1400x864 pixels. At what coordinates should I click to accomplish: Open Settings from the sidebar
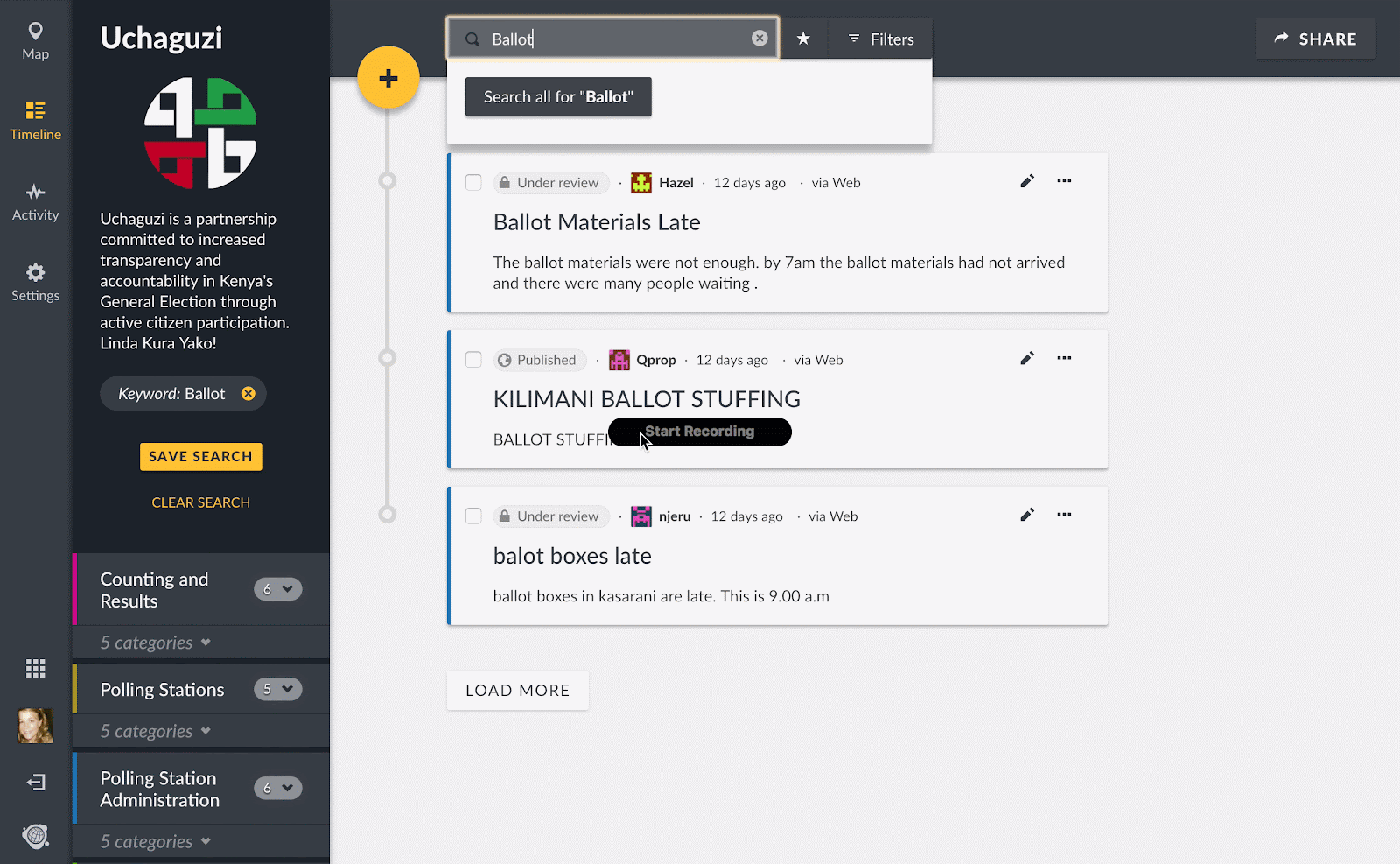[x=35, y=283]
